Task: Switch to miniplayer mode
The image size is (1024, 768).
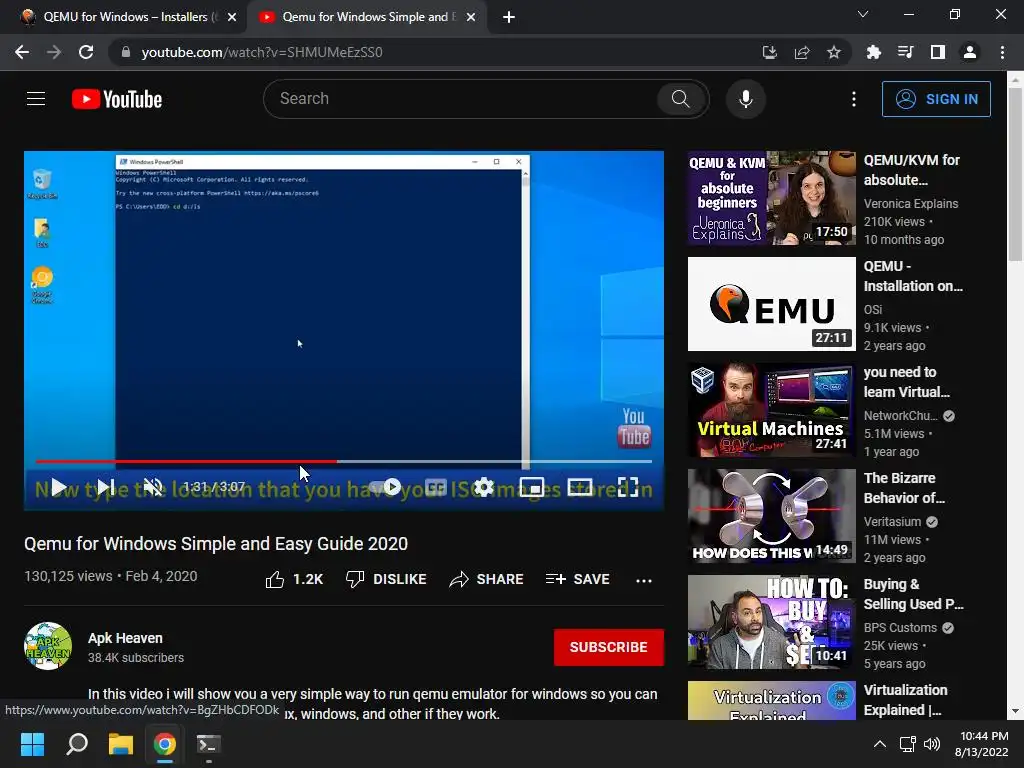Action: [532, 487]
